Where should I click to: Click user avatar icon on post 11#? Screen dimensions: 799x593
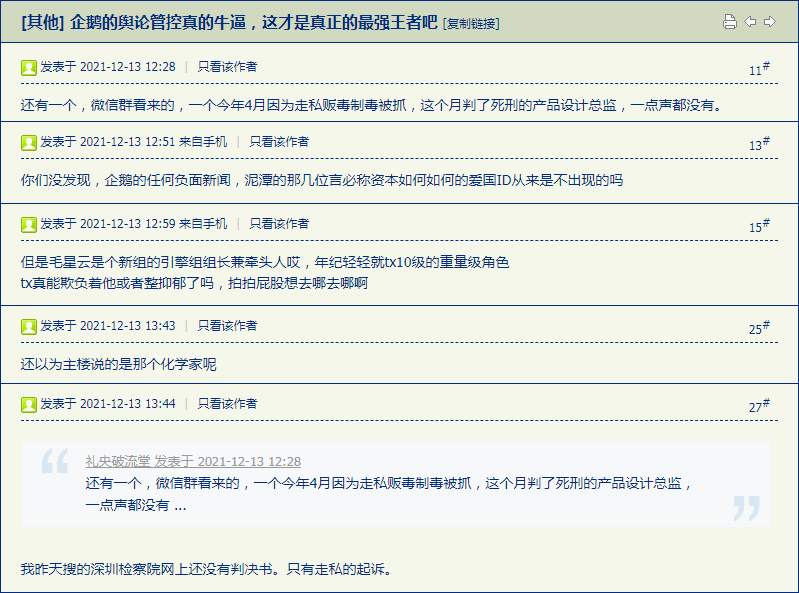29,67
